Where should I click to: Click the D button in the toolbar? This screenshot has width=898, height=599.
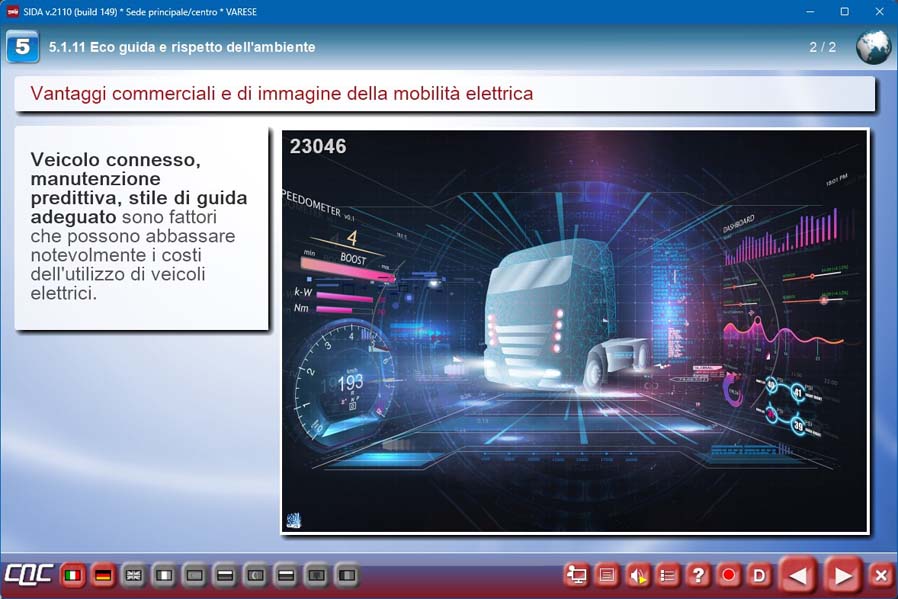(759, 575)
